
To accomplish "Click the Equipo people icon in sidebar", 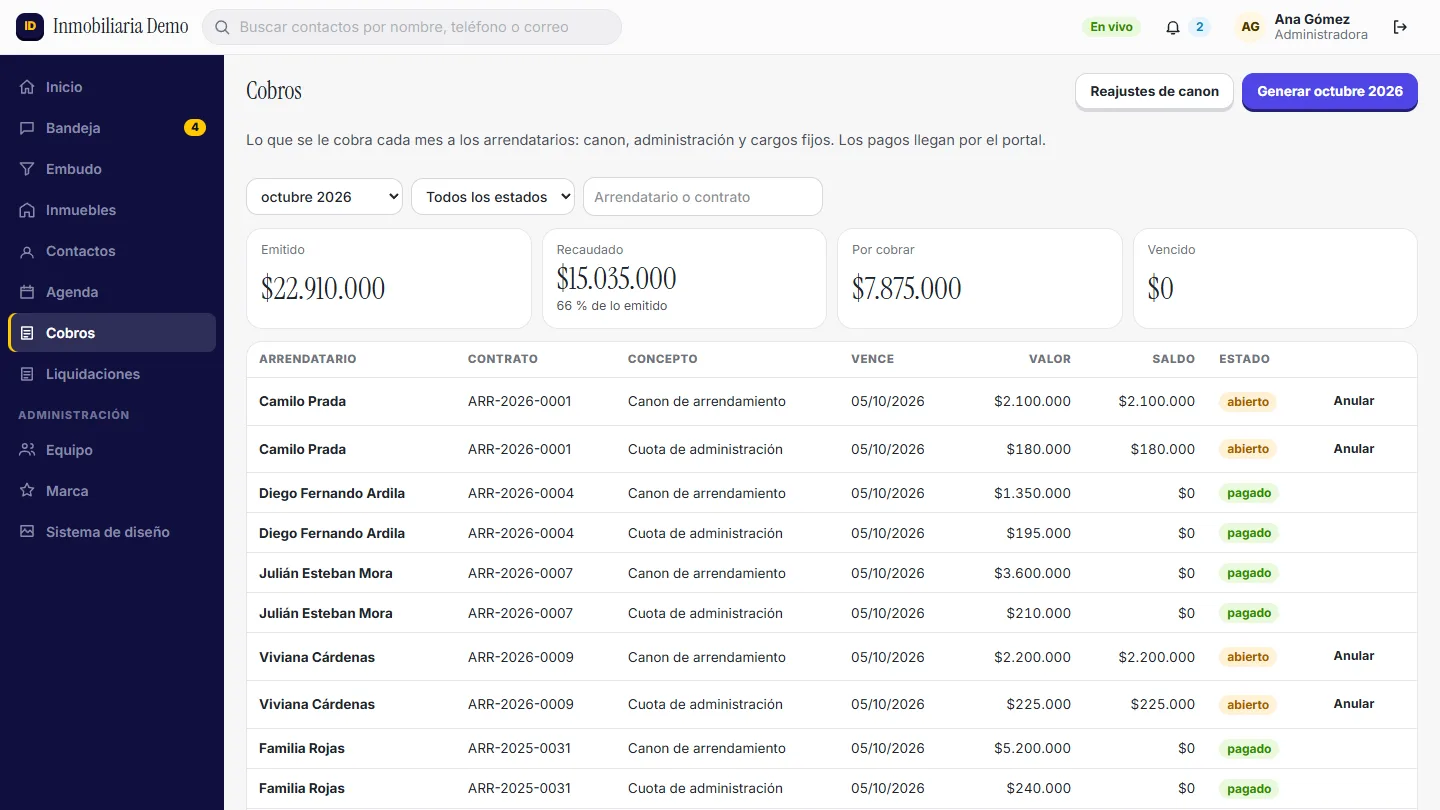I will (x=27, y=450).
